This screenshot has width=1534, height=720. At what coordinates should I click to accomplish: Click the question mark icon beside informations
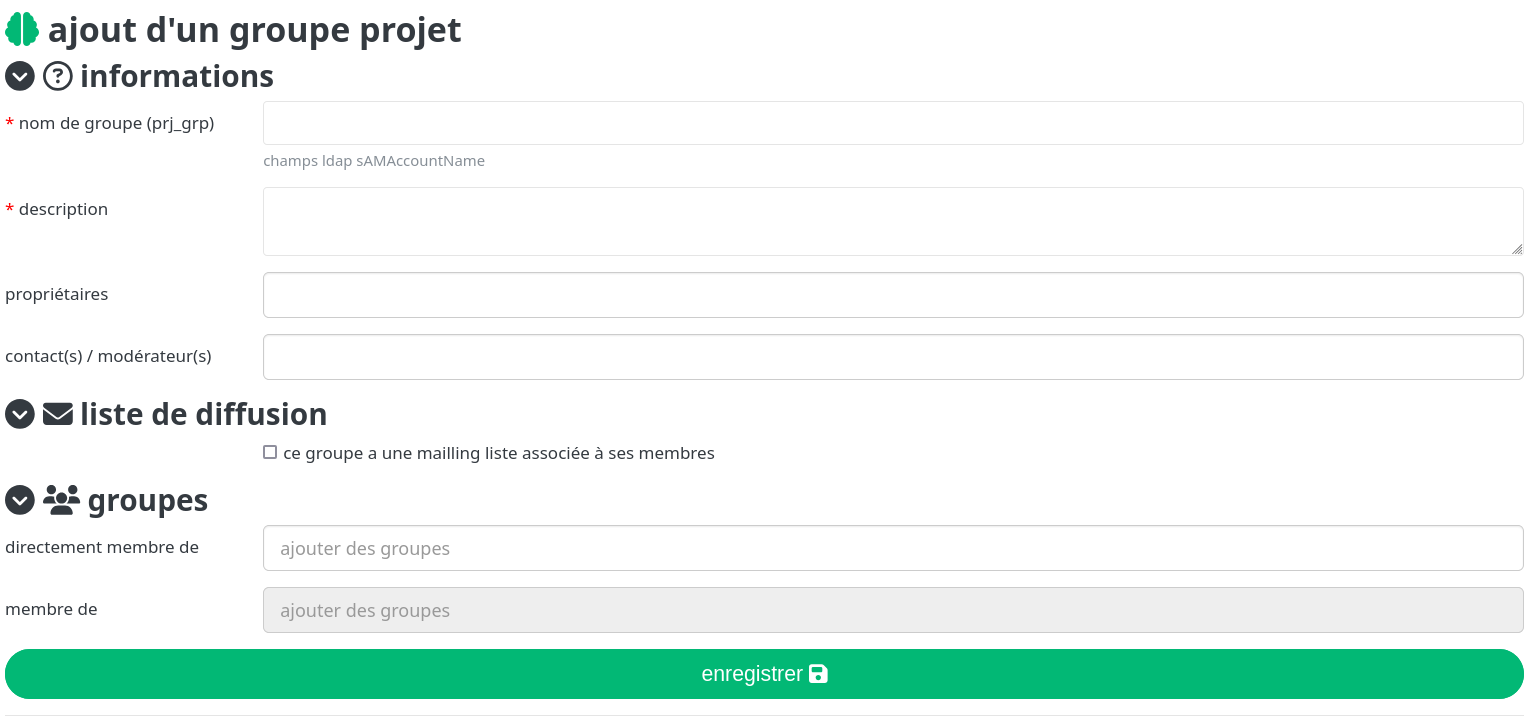(x=58, y=76)
